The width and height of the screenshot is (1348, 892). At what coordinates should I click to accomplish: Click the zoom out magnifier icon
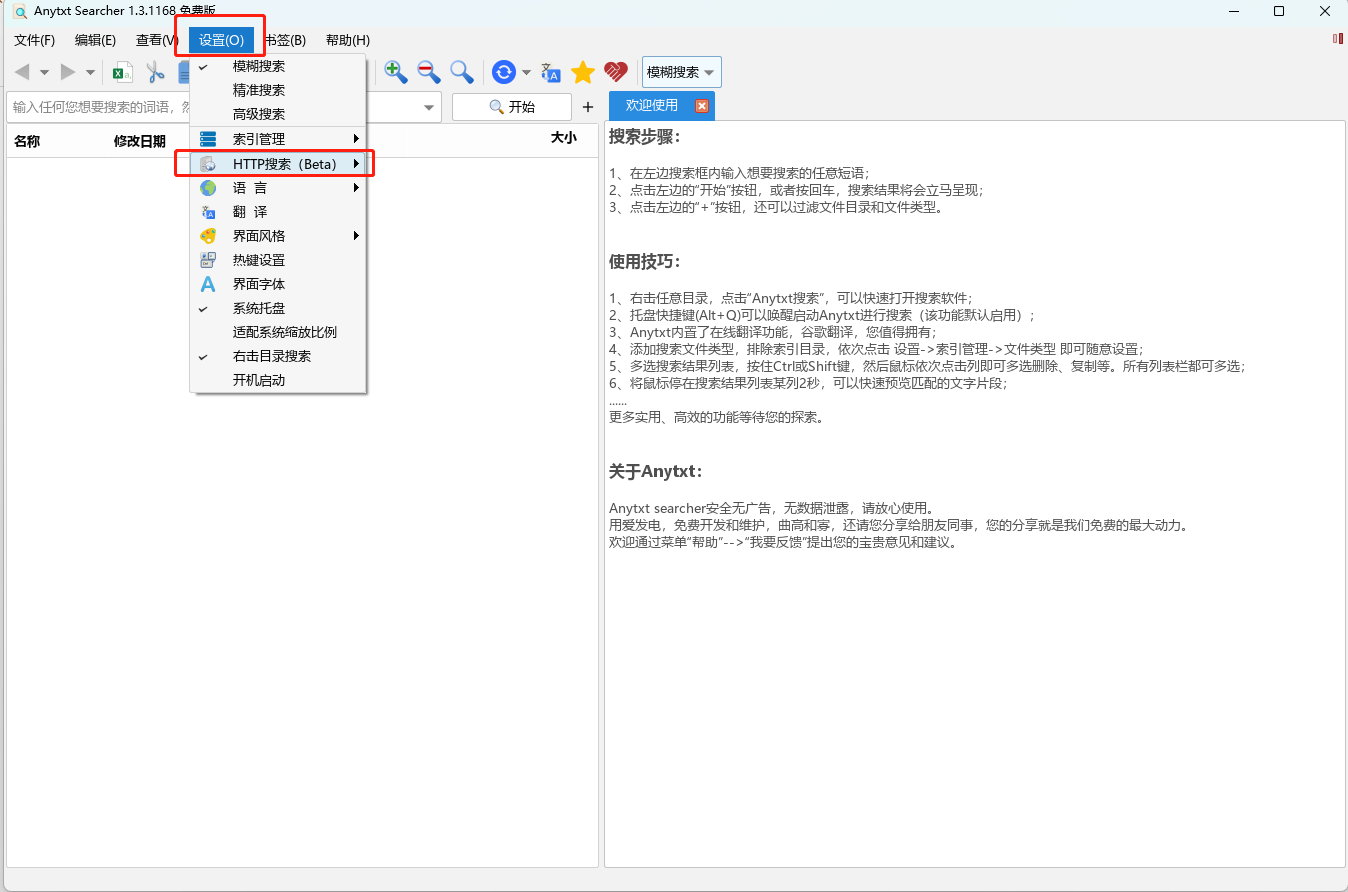(x=429, y=72)
